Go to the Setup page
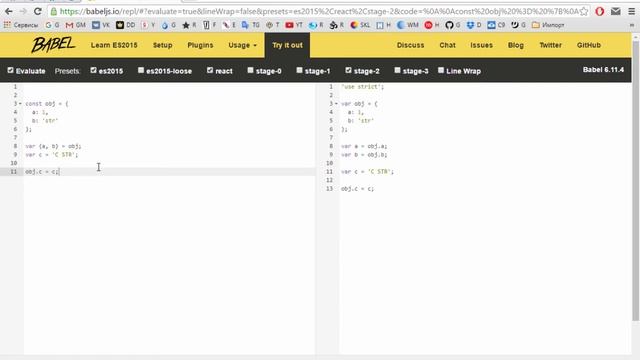This screenshot has width=640, height=360. point(162,45)
